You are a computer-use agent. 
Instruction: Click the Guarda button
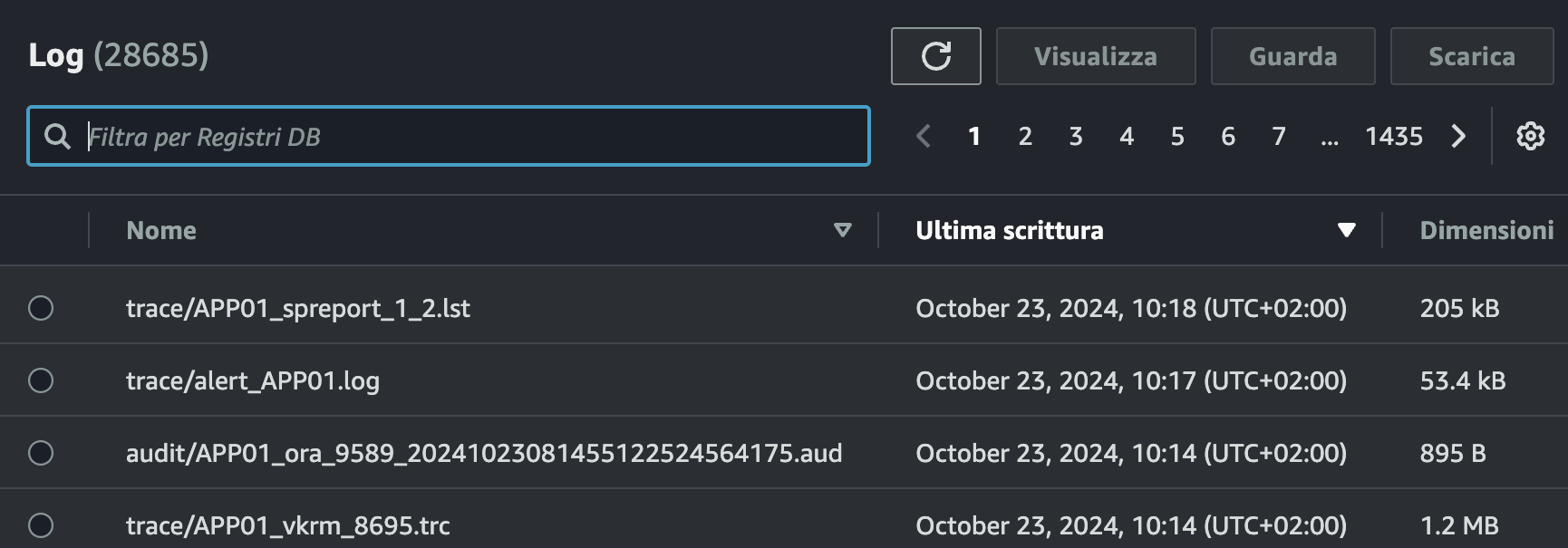tap(1293, 56)
